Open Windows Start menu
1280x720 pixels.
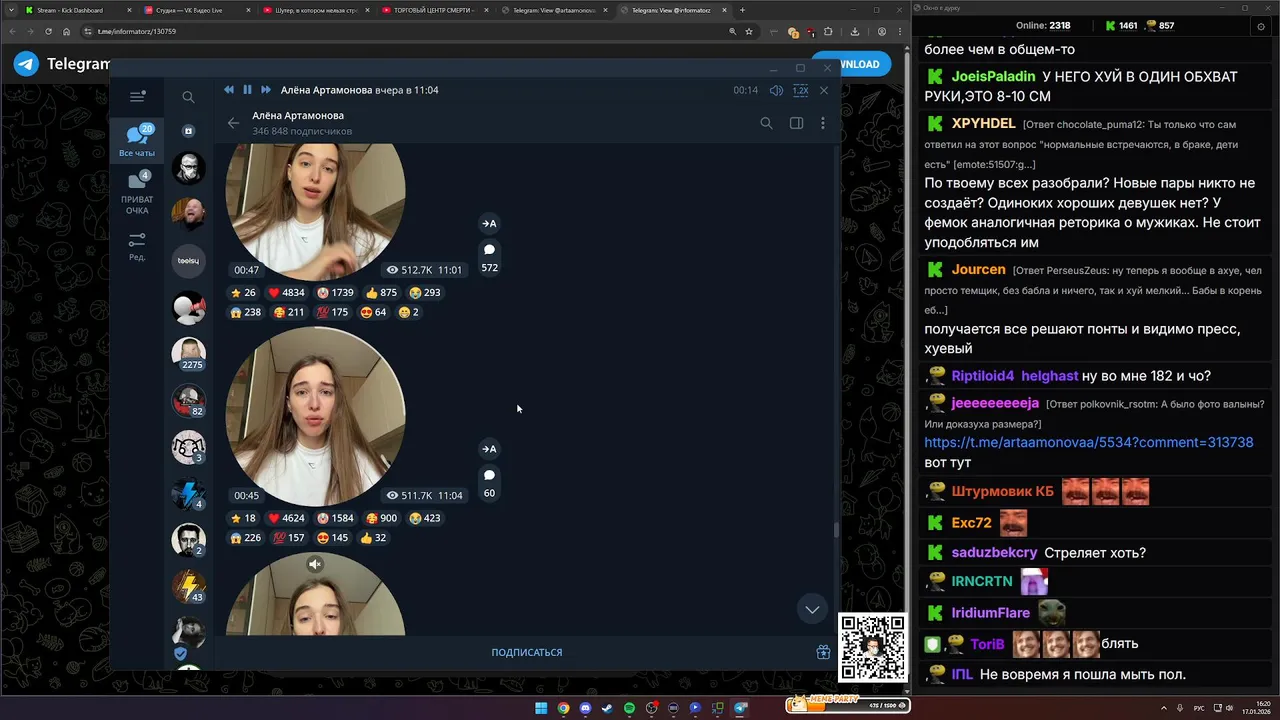click(x=541, y=708)
